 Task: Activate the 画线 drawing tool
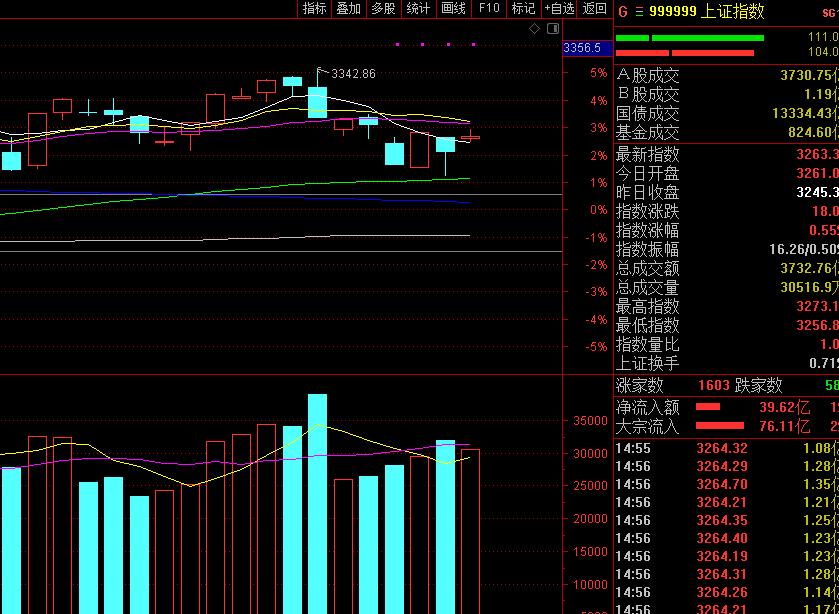(x=453, y=9)
